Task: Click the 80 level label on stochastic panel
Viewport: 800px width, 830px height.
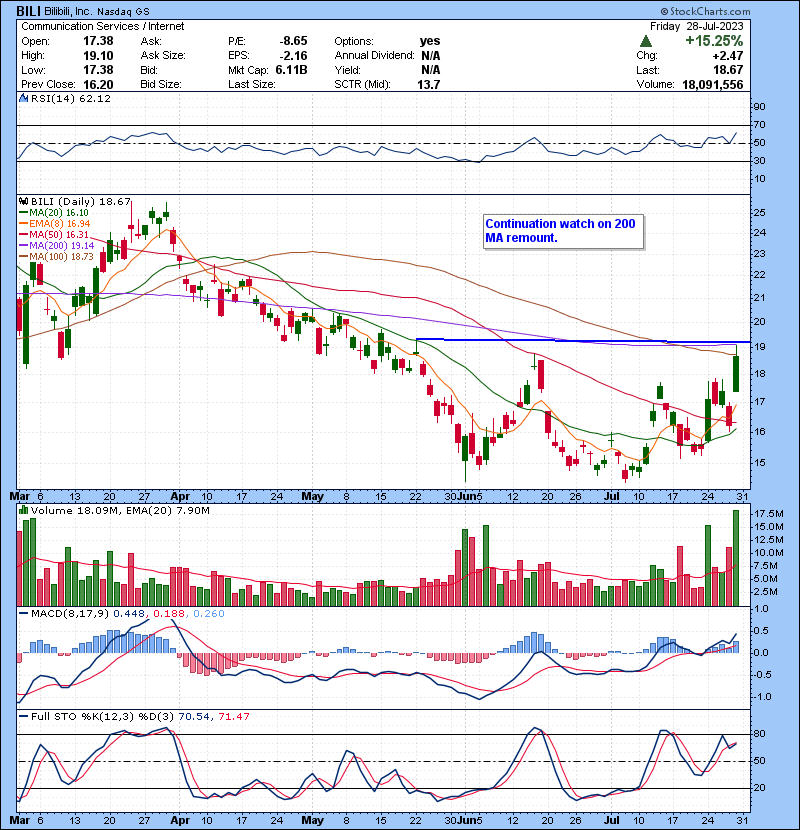Action: [x=759, y=734]
